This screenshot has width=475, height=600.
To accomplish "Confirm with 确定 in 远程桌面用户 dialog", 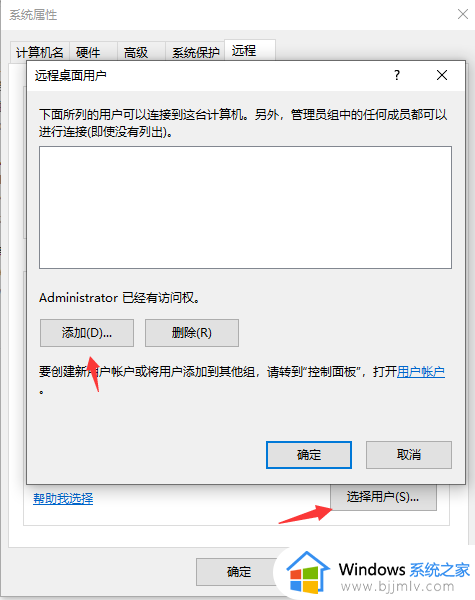I will click(309, 455).
